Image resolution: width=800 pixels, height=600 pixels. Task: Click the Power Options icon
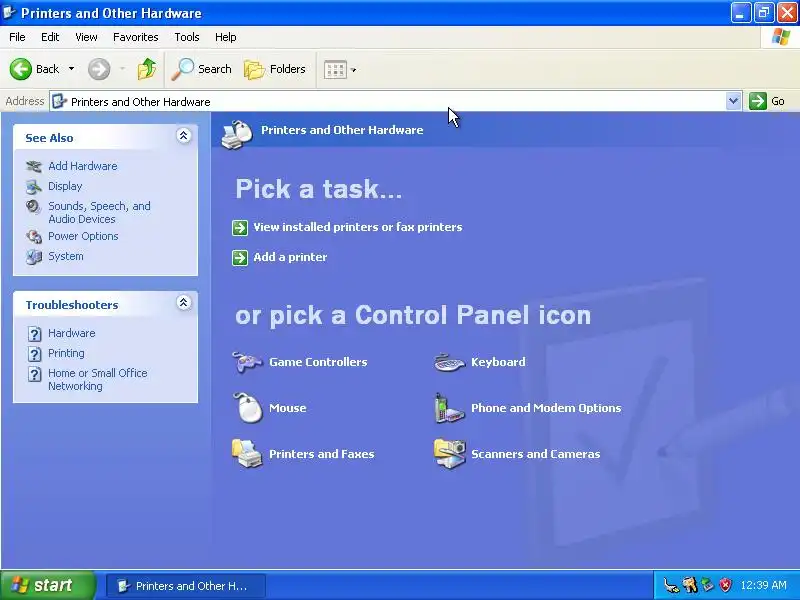34,237
